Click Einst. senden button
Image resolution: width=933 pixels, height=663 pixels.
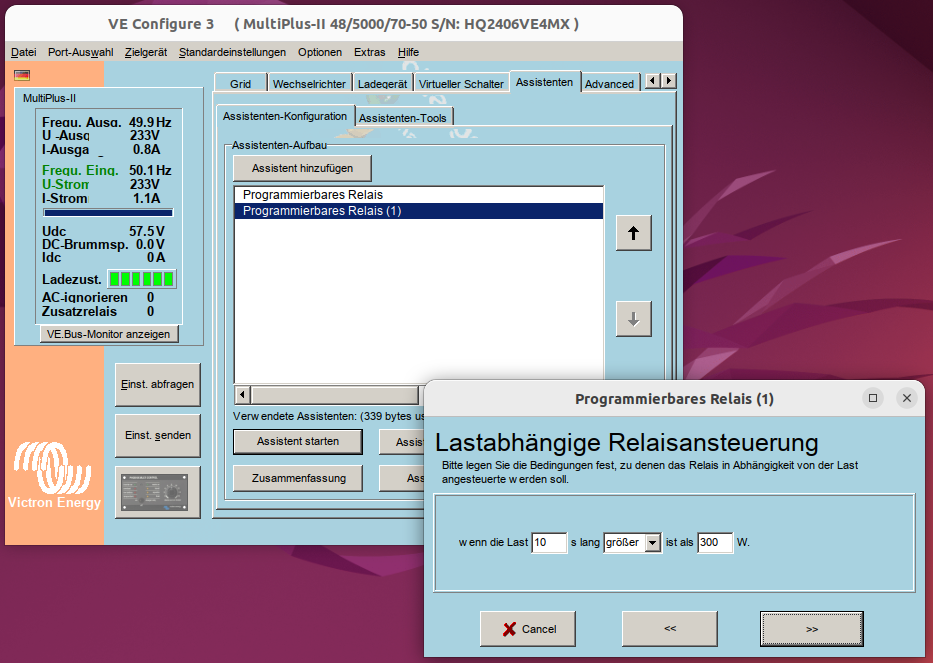tap(158, 436)
